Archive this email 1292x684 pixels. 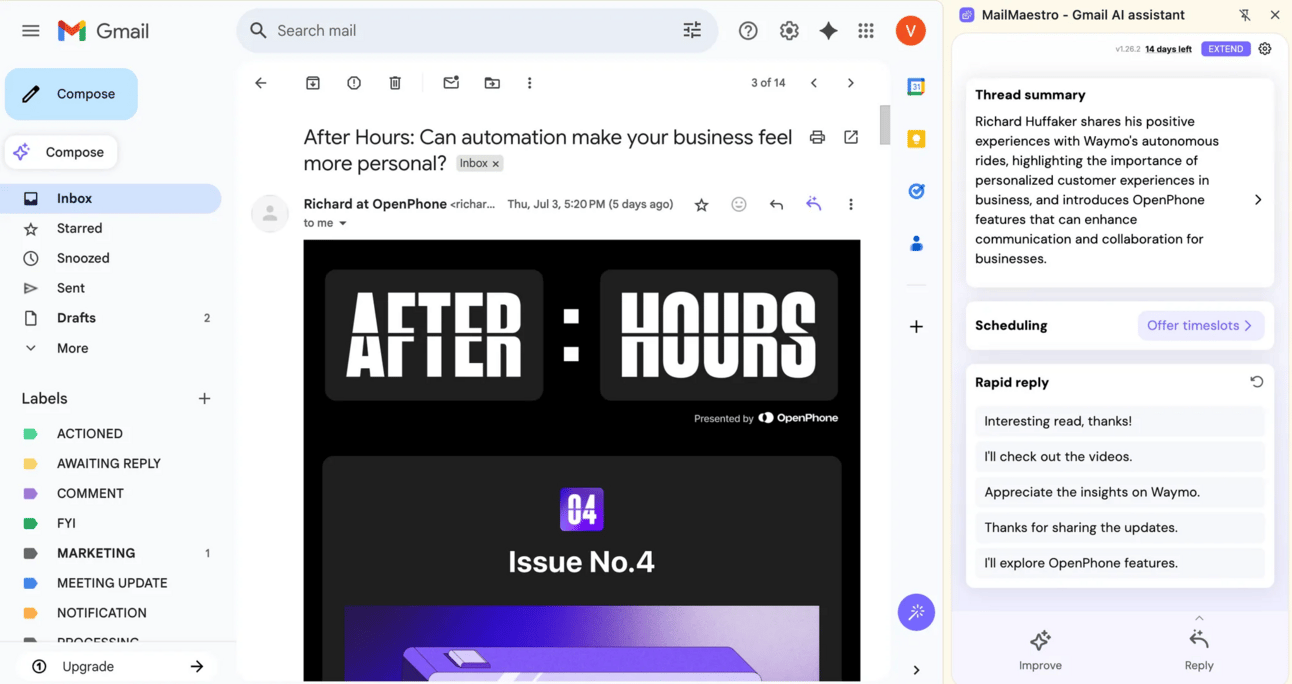pyautogui.click(x=313, y=83)
